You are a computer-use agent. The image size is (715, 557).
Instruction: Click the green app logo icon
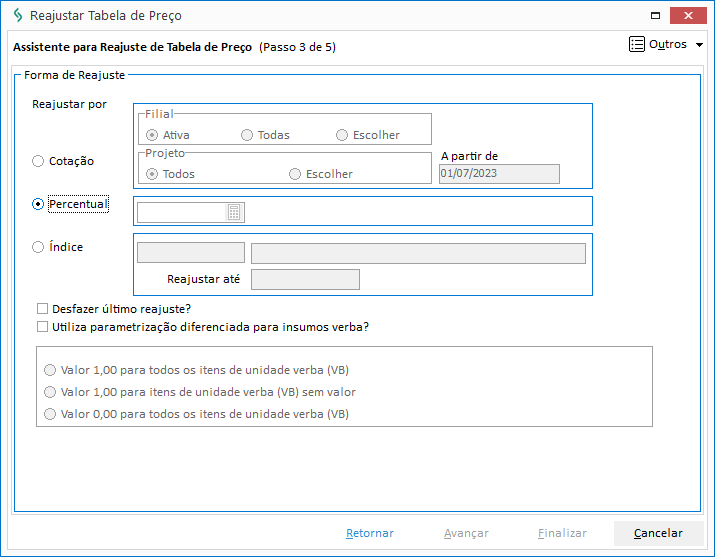tap(18, 15)
